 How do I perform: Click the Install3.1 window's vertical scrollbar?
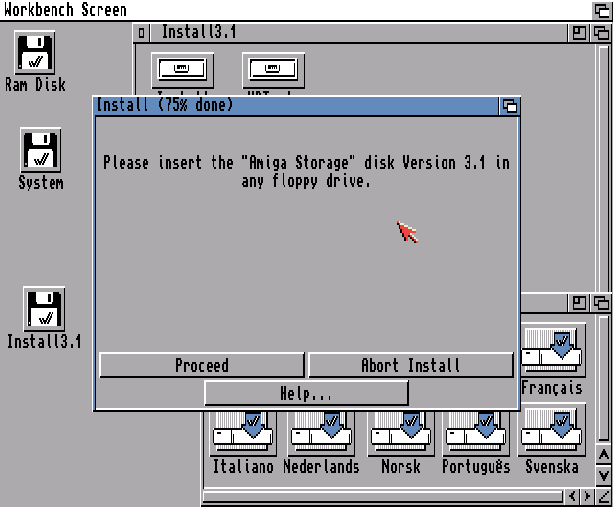coord(603,168)
